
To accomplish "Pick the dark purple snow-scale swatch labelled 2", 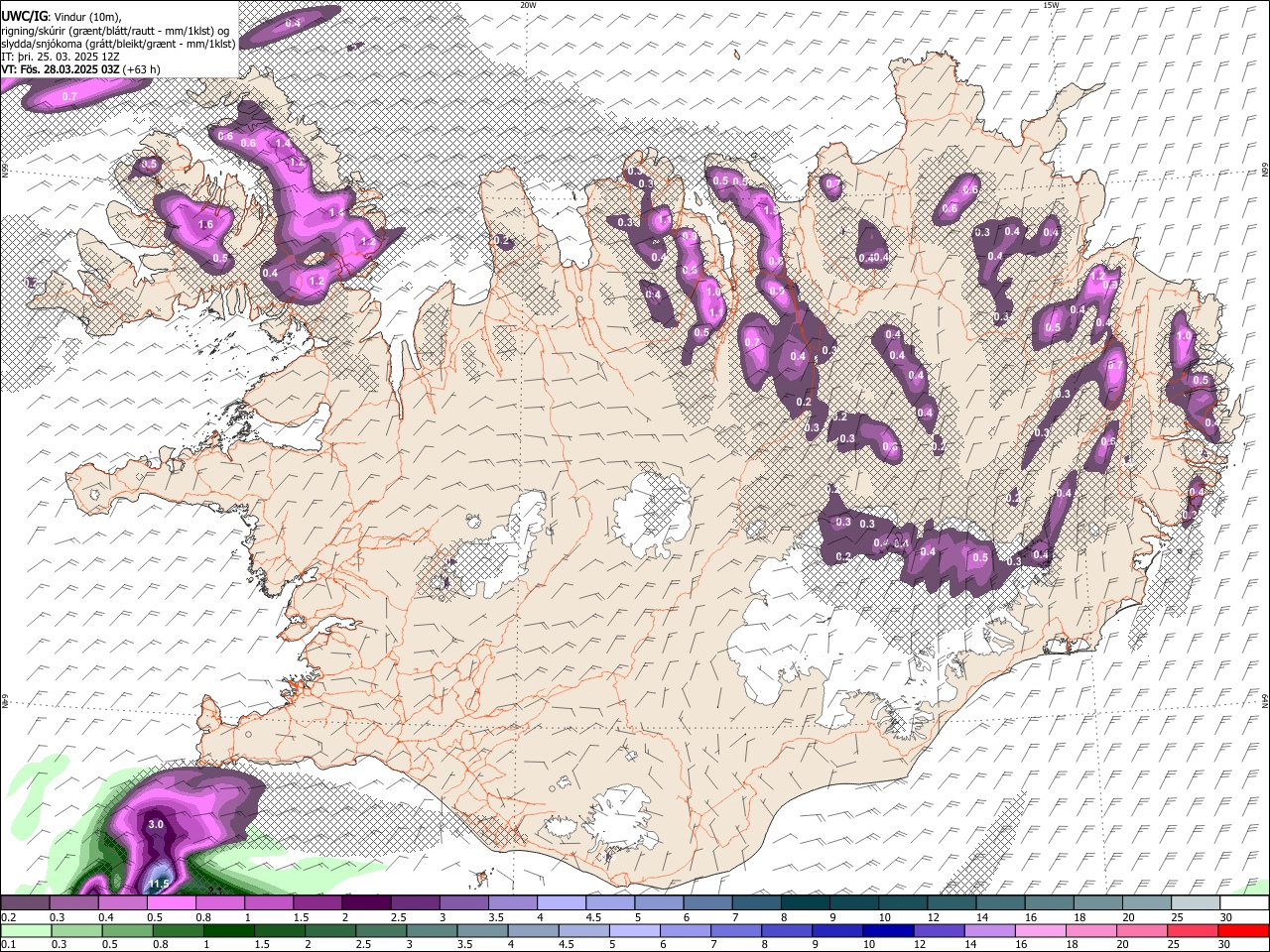I will point(366,903).
